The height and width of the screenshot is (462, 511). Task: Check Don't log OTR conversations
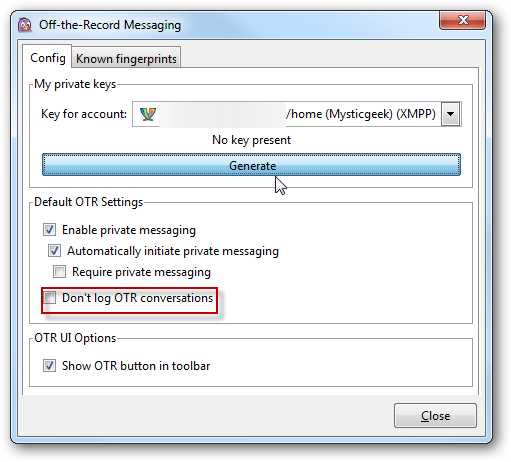pyautogui.click(x=49, y=297)
